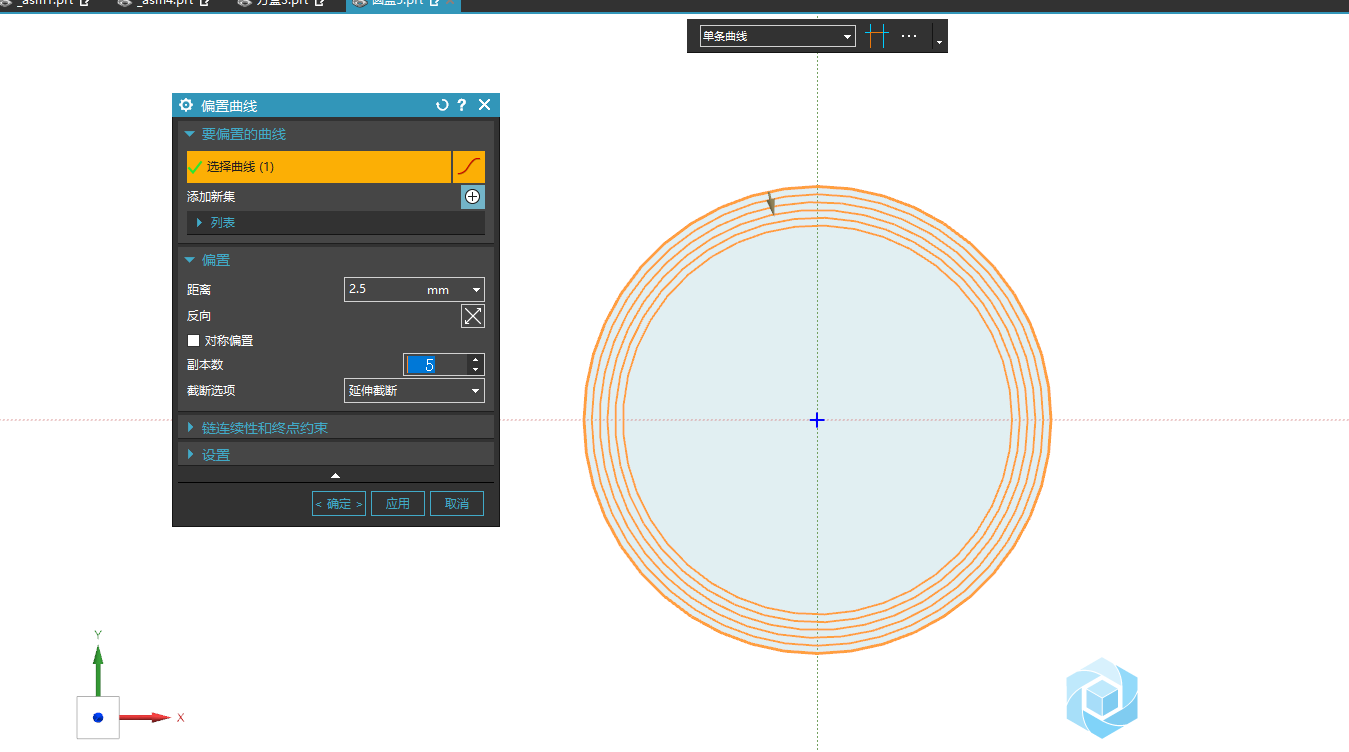The height and width of the screenshot is (752, 1349).
Task: Open the 单条曲线 curve rule dropdown
Action: 777,36
